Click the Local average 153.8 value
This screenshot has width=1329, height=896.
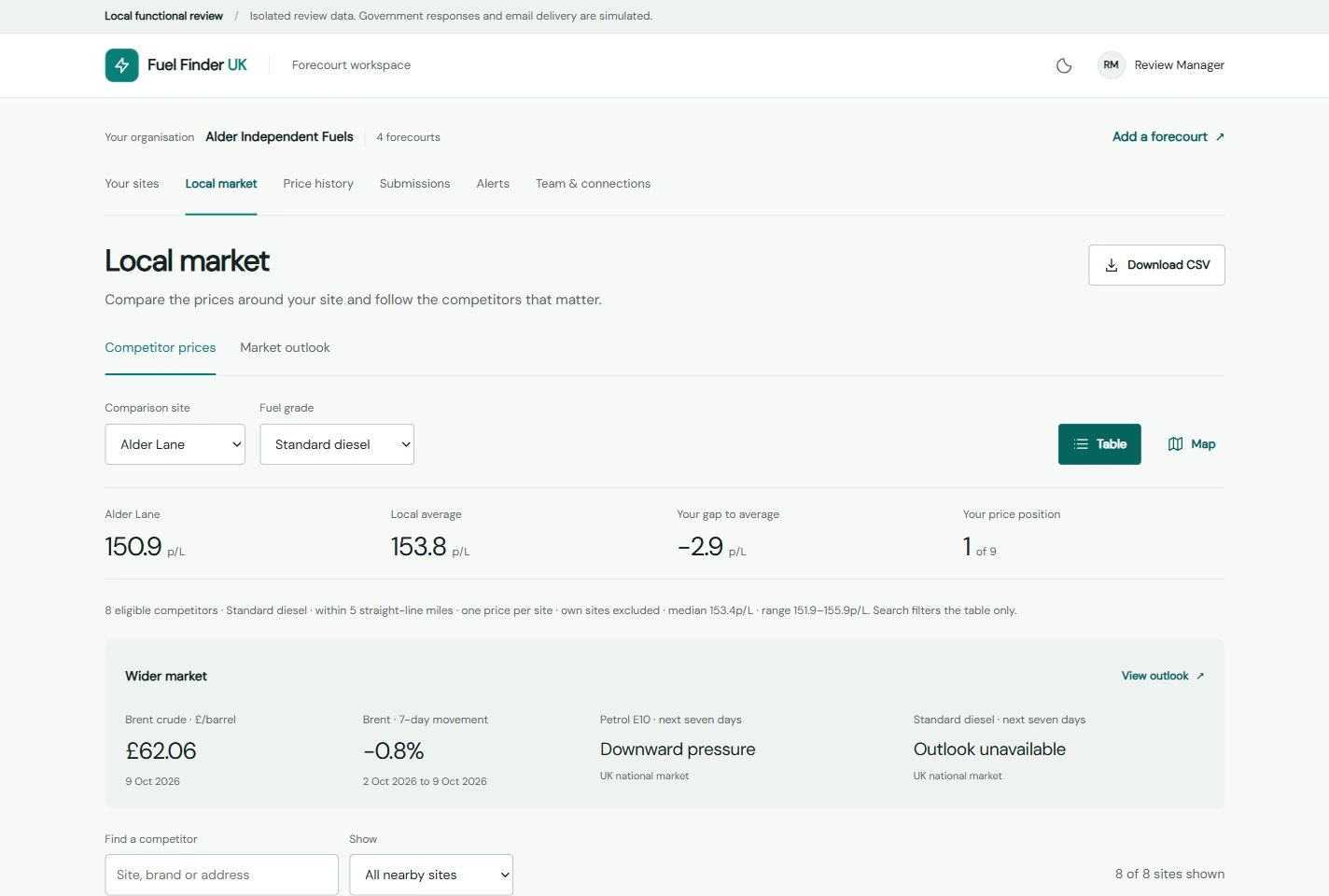(x=418, y=546)
